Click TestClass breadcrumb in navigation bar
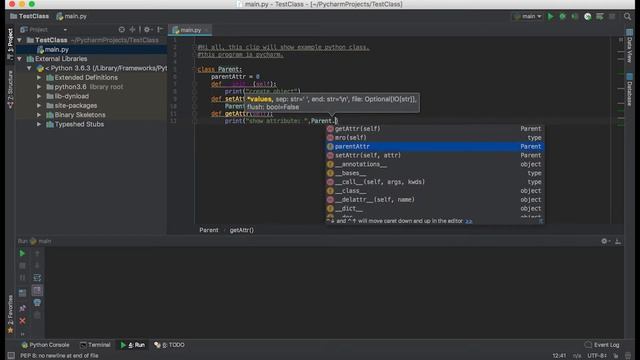The height and width of the screenshot is (360, 640). click(29, 16)
